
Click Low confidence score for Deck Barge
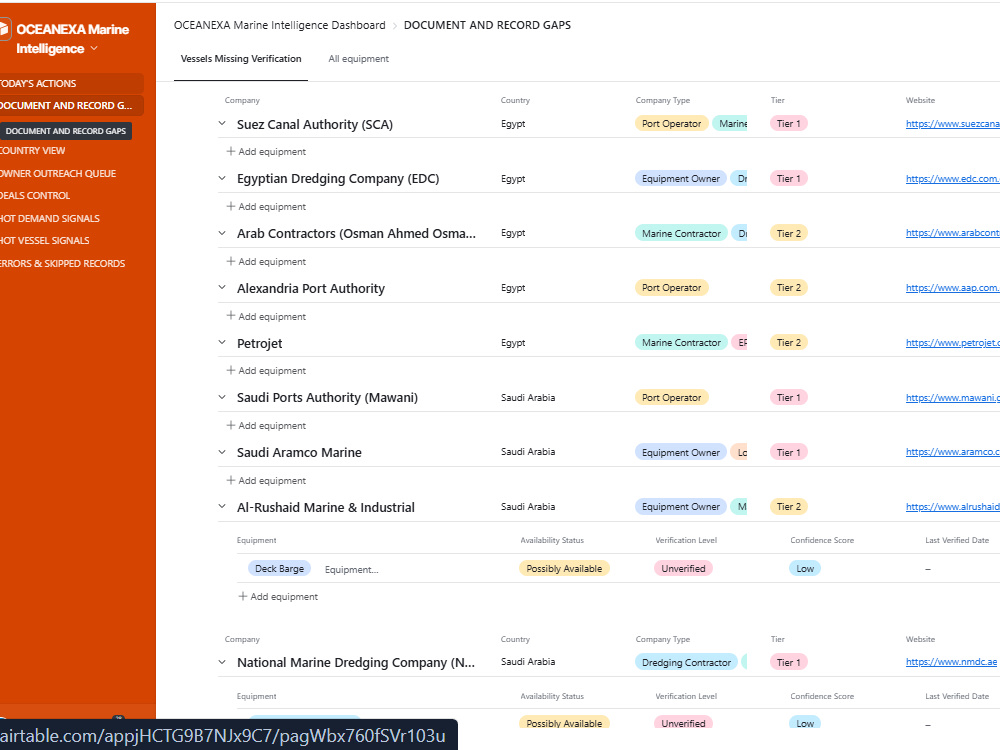tap(805, 568)
